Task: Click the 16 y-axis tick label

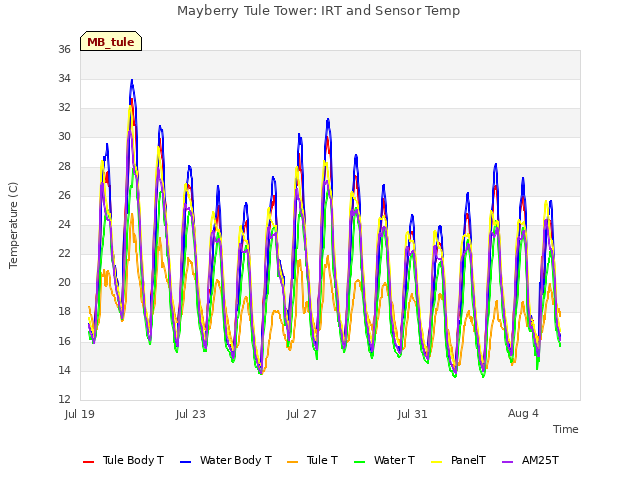Action: click(x=64, y=341)
